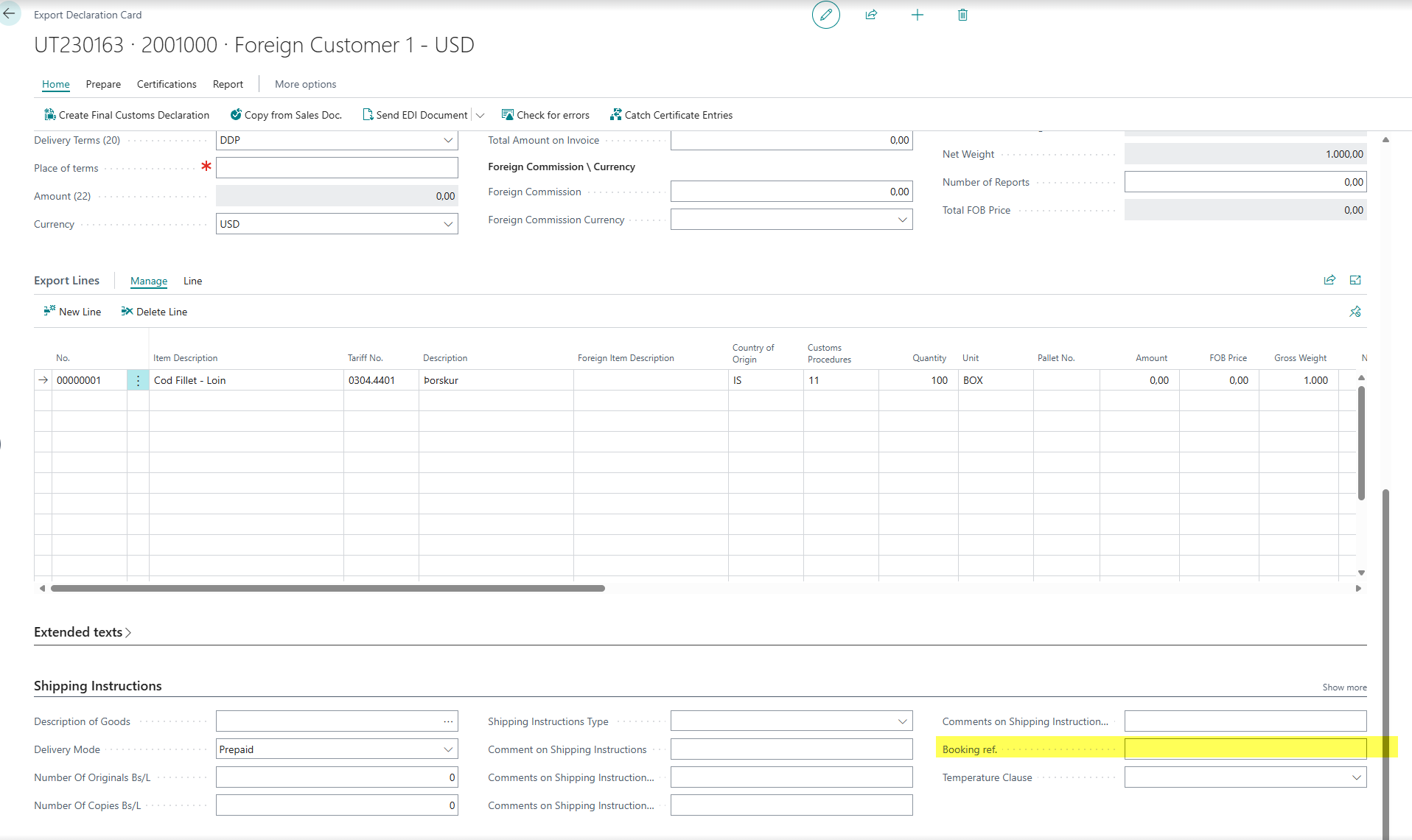The image size is (1412, 840).
Task: Click Create Final Customs Declaration
Action: point(127,115)
